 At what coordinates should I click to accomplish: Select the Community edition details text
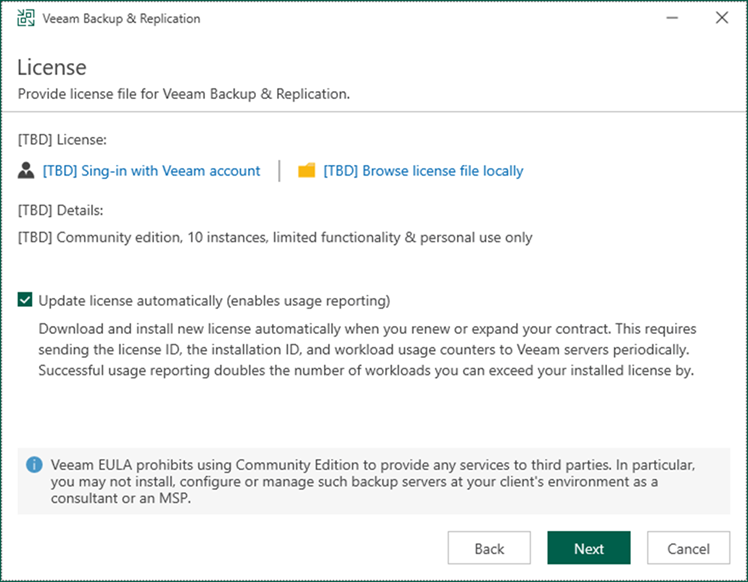click(x=275, y=238)
